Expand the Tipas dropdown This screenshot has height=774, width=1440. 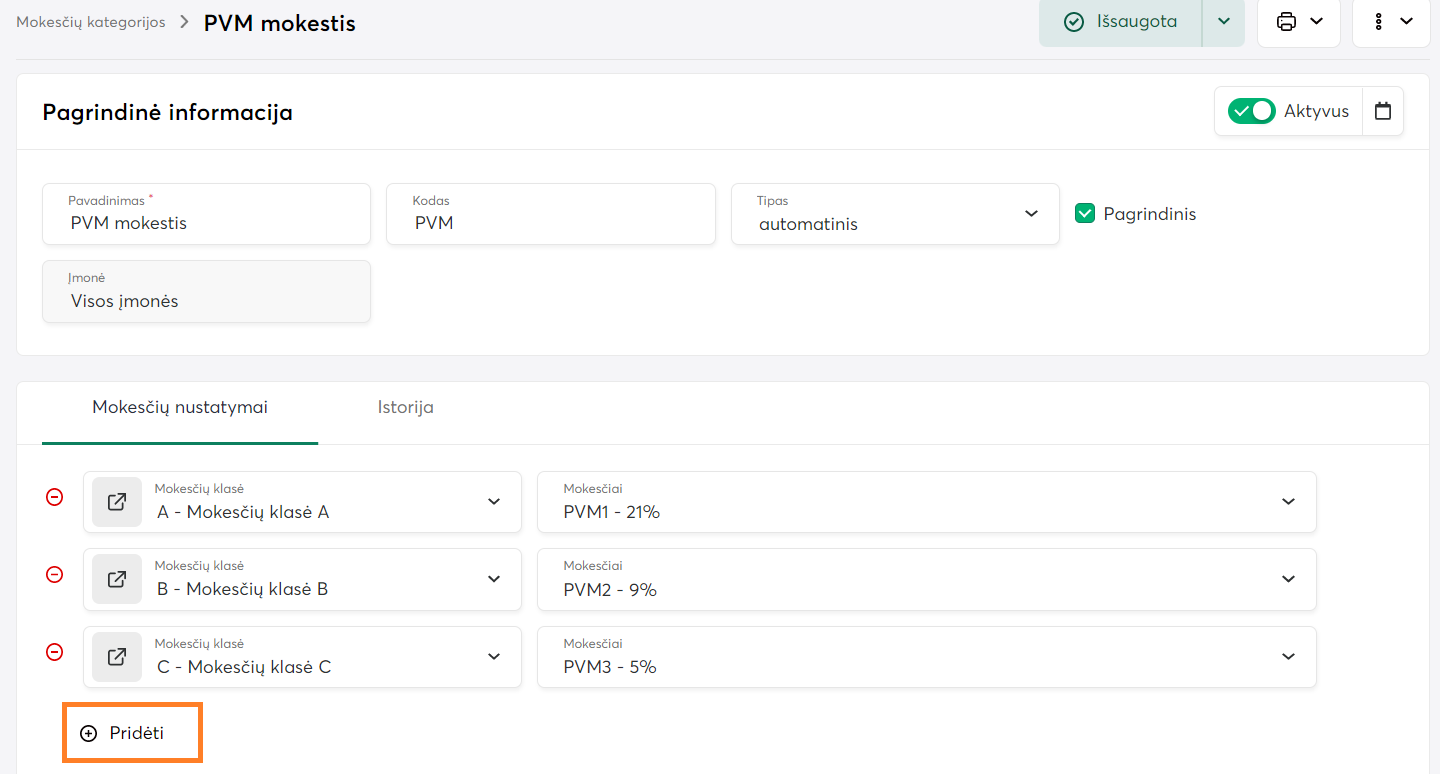tap(1031, 214)
